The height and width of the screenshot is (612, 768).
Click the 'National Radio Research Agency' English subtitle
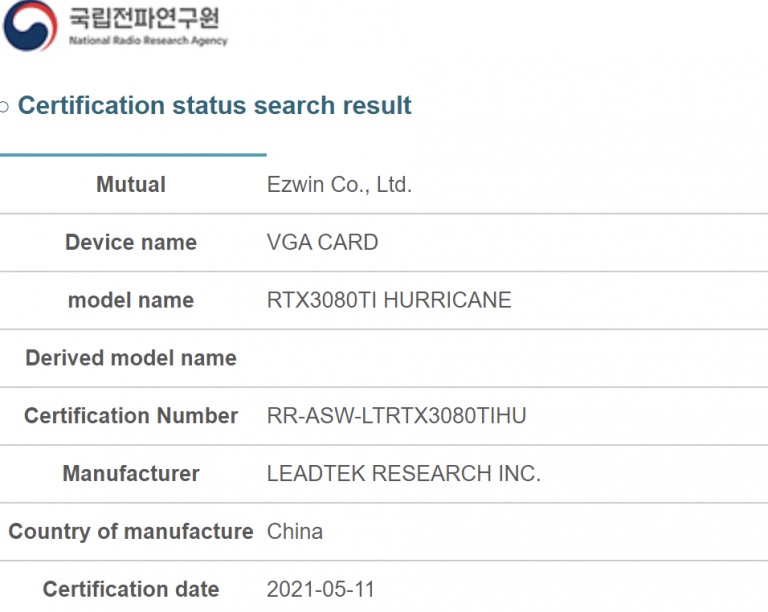click(x=148, y=41)
